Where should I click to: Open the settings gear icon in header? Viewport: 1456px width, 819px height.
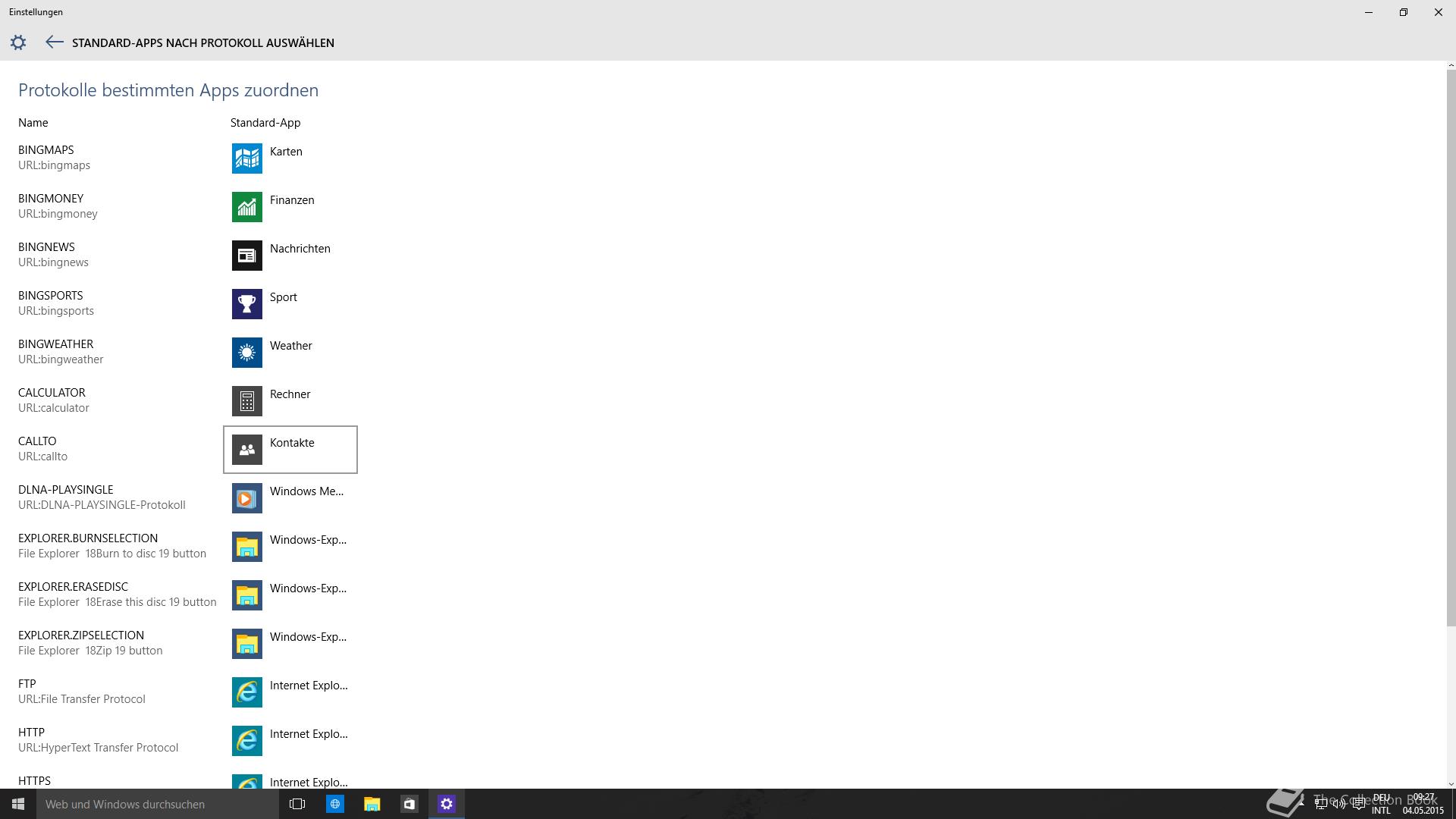click(x=18, y=42)
